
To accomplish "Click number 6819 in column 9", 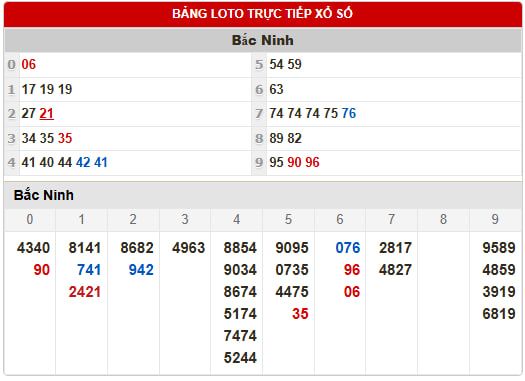I will (499, 314).
